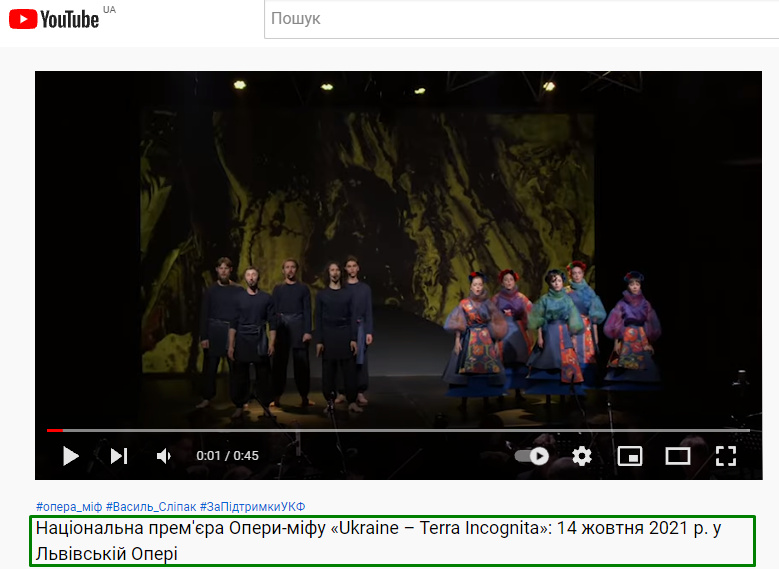The image size is (779, 569).
Task: Open the video settings gear
Action: pyautogui.click(x=582, y=456)
